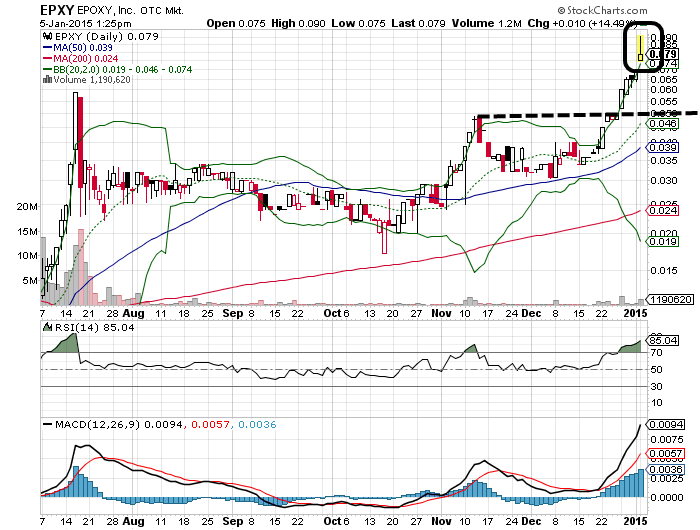Screen dimensions: 700x530
Task: Click the '2015' label on price chart axis
Action: tap(635, 313)
